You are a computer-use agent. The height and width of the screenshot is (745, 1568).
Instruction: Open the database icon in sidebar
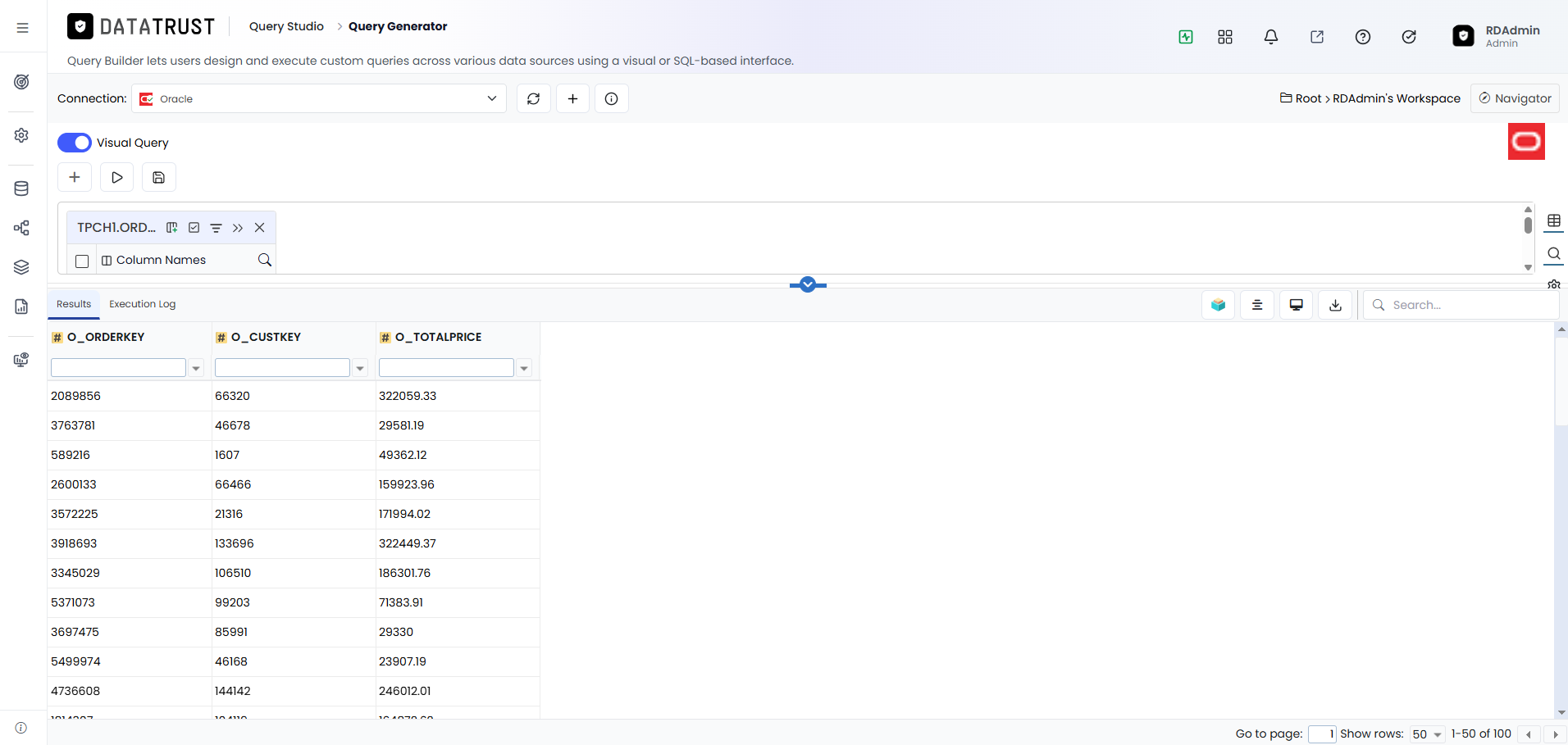pyautogui.click(x=22, y=189)
